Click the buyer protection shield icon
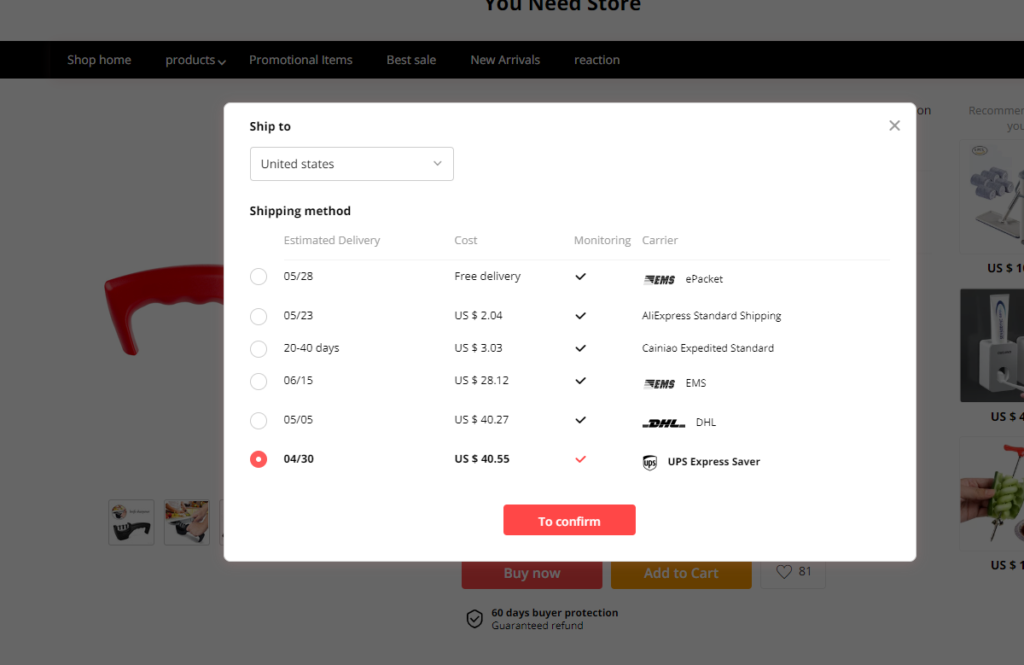Screen dimensions: 1024x665 pyautogui.click(x=475, y=619)
